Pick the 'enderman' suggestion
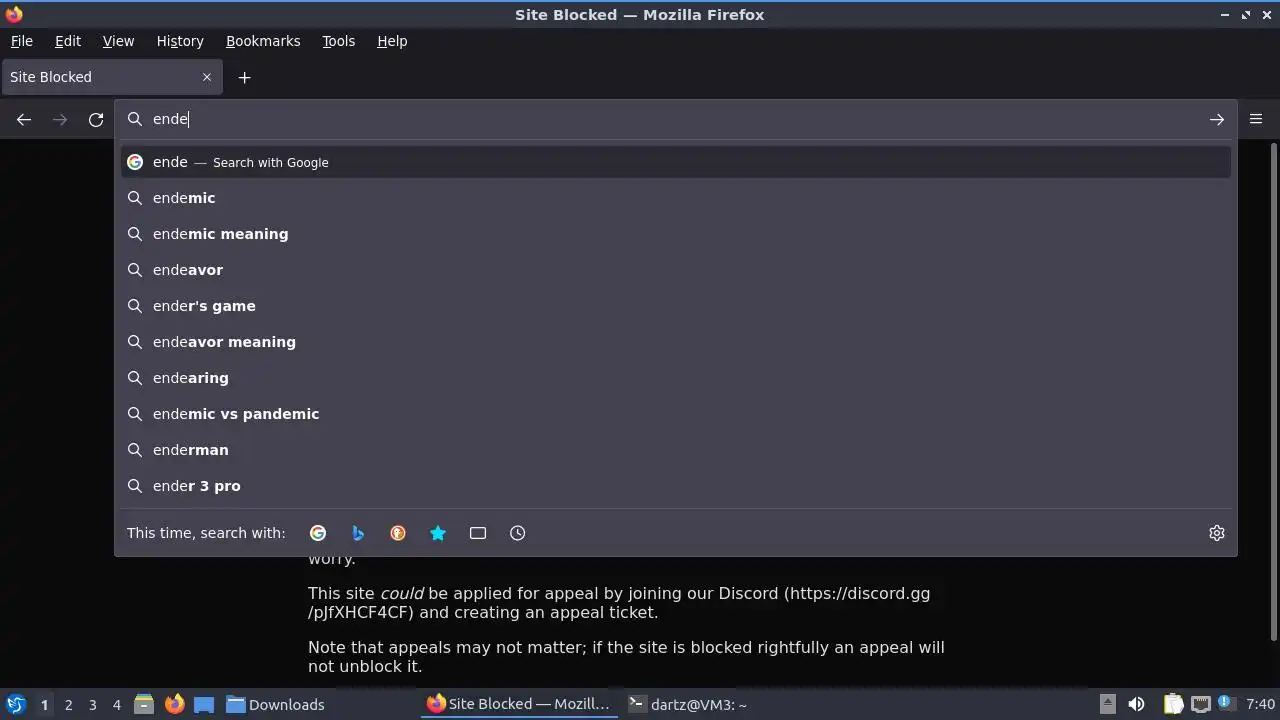This screenshot has width=1280, height=720. click(x=676, y=450)
